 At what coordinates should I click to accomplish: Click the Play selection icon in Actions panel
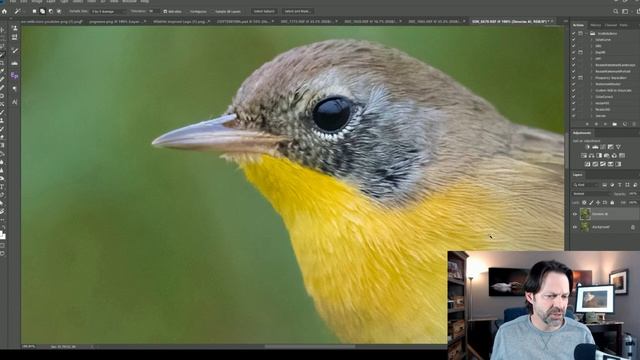pos(605,124)
